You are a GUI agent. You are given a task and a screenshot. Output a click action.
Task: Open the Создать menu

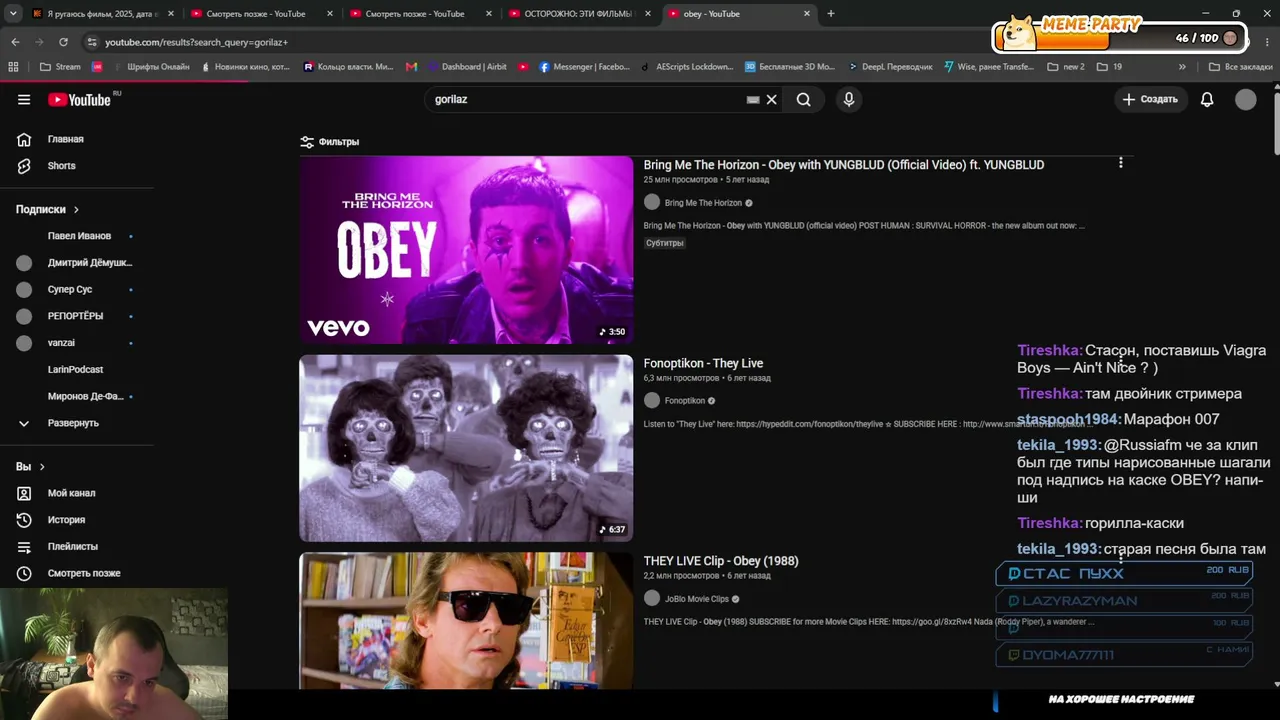(x=1150, y=99)
